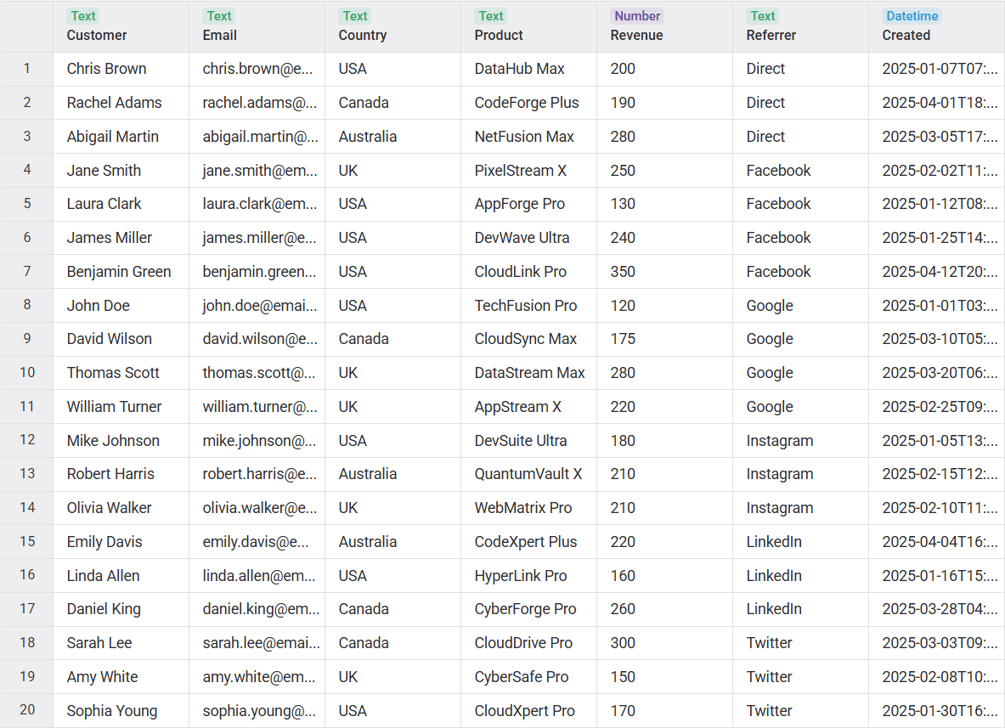Click the Text type badge on the Product column
Viewport: 1005px width, 728px height.
491,16
